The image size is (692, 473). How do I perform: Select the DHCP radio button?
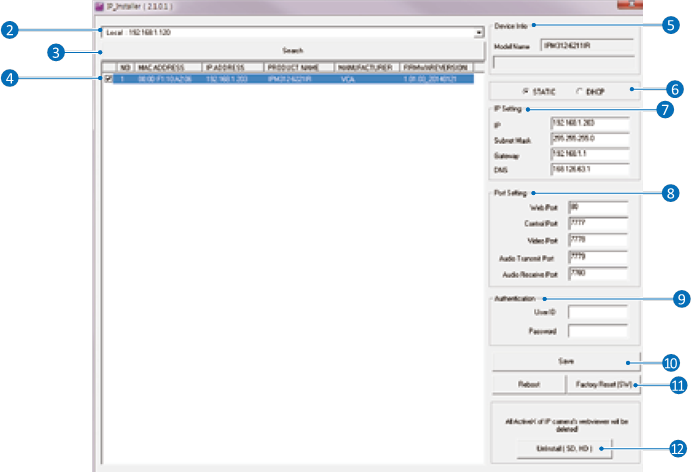click(x=579, y=91)
